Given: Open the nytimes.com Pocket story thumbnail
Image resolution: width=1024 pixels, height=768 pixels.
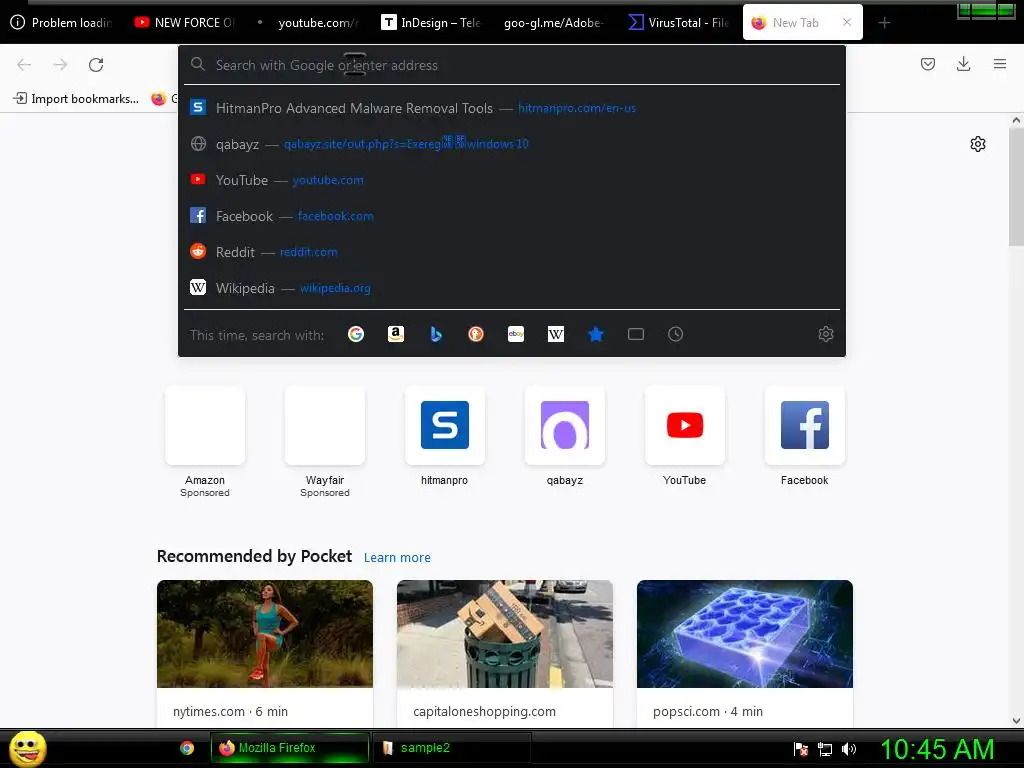Looking at the screenshot, I should pyautogui.click(x=264, y=633).
